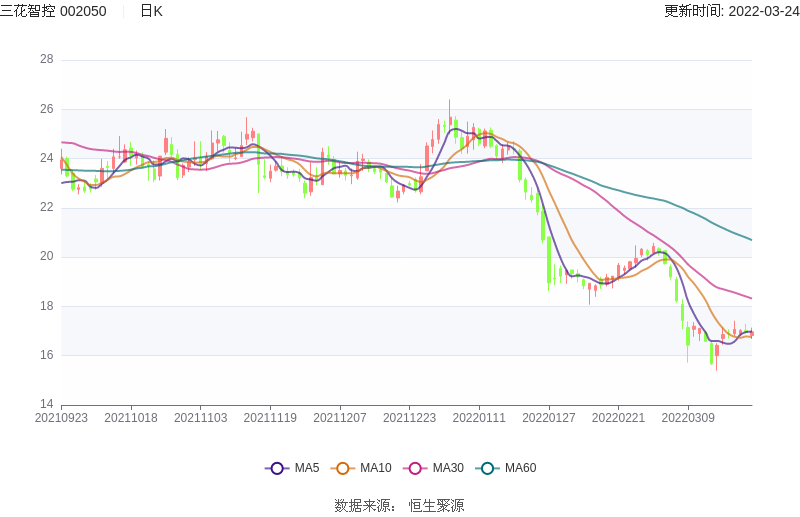Image resolution: width=800 pixels, height=517 pixels.
Task: Click the MA60 teal legend marker circle
Action: tap(488, 468)
